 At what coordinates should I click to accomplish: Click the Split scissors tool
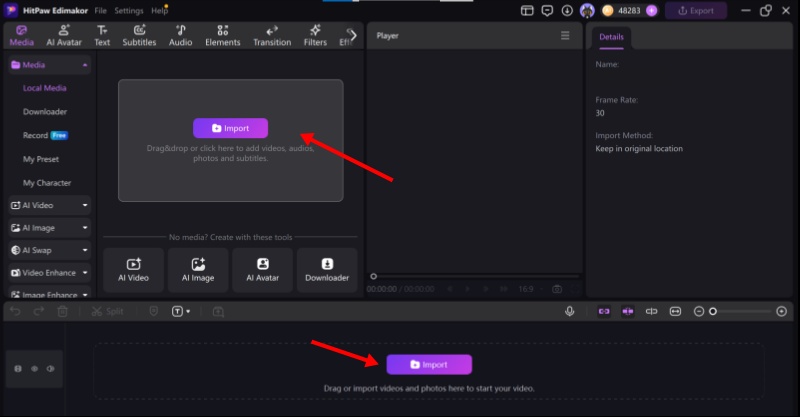[107, 311]
